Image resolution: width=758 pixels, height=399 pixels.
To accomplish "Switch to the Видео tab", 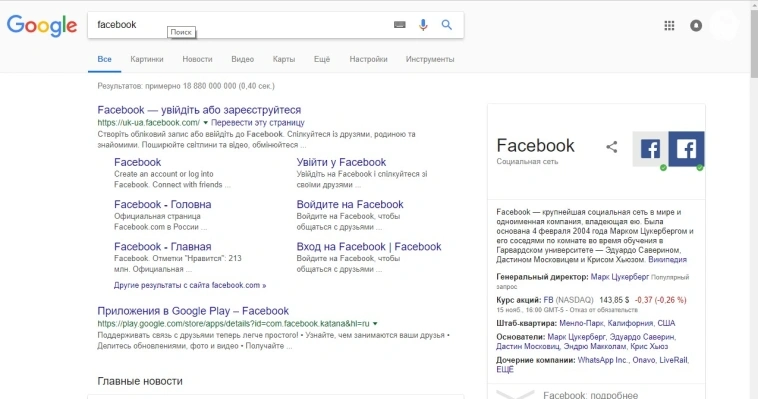I will [242, 59].
